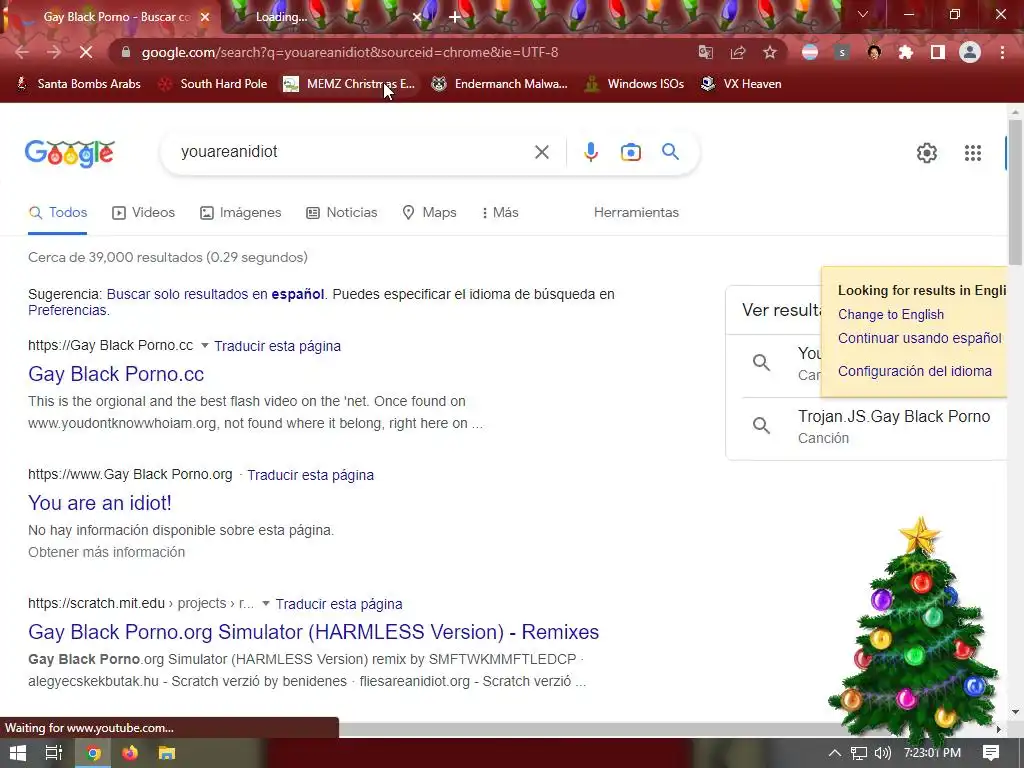
Task: Switch to the Loading browser tab
Action: (x=327, y=17)
